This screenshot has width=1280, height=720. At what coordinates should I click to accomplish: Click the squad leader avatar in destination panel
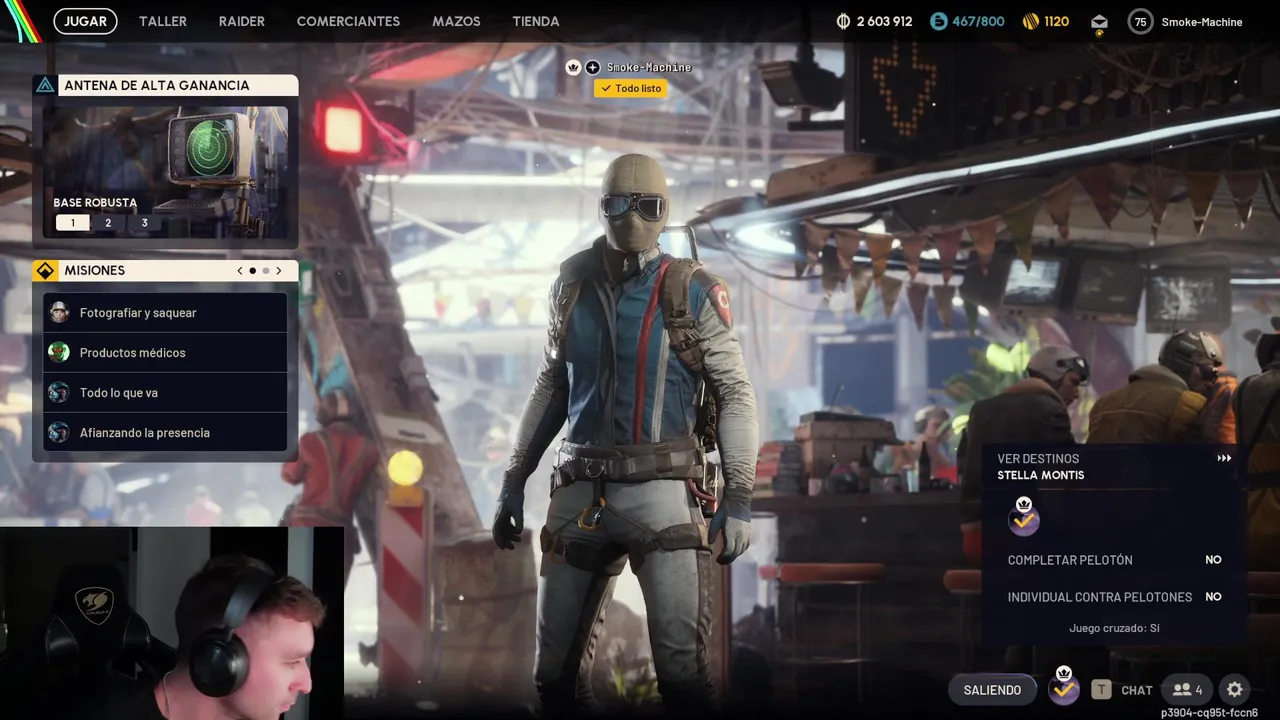[x=1023, y=517]
